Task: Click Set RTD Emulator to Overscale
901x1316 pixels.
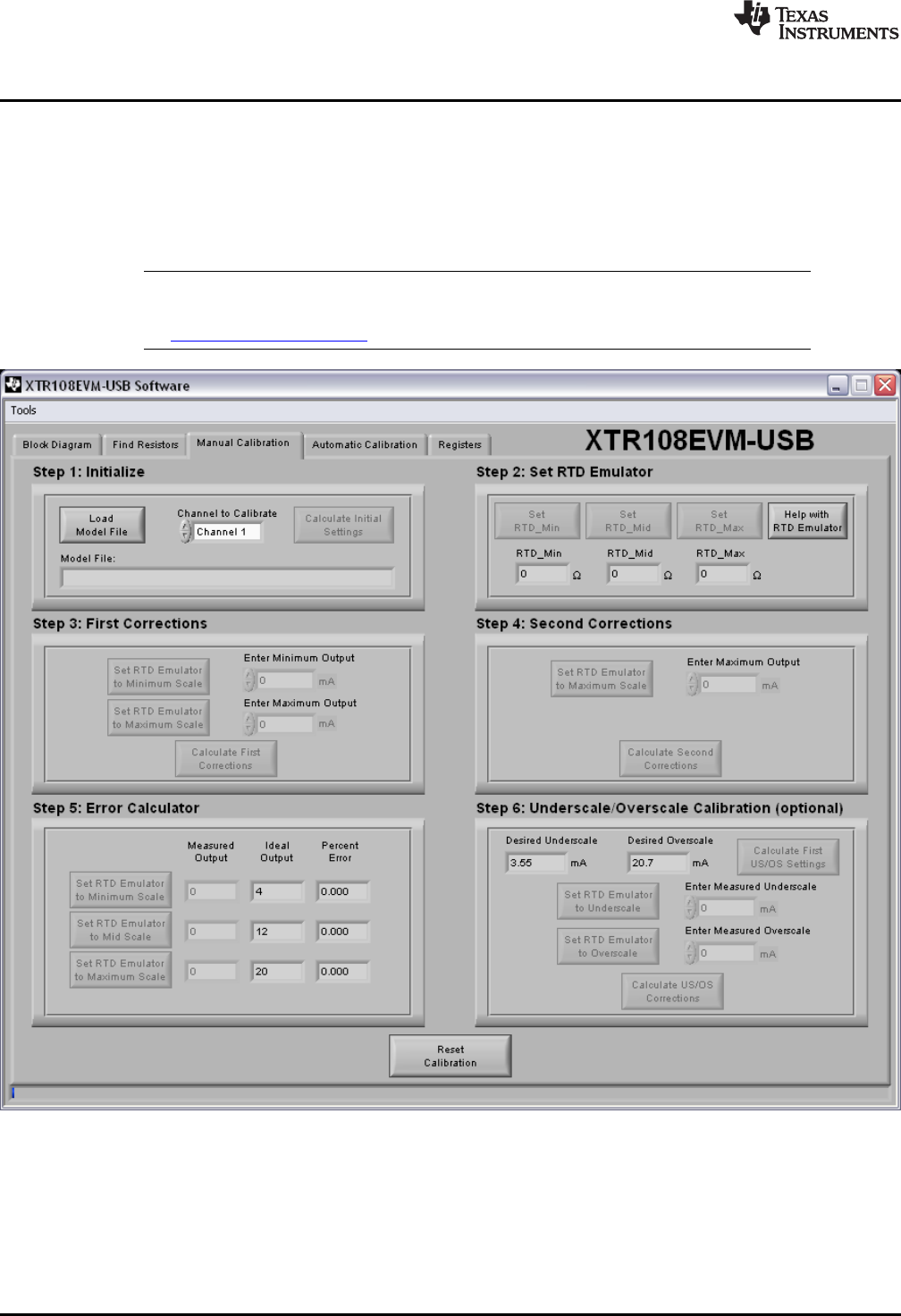Action: pyautogui.click(x=608, y=947)
